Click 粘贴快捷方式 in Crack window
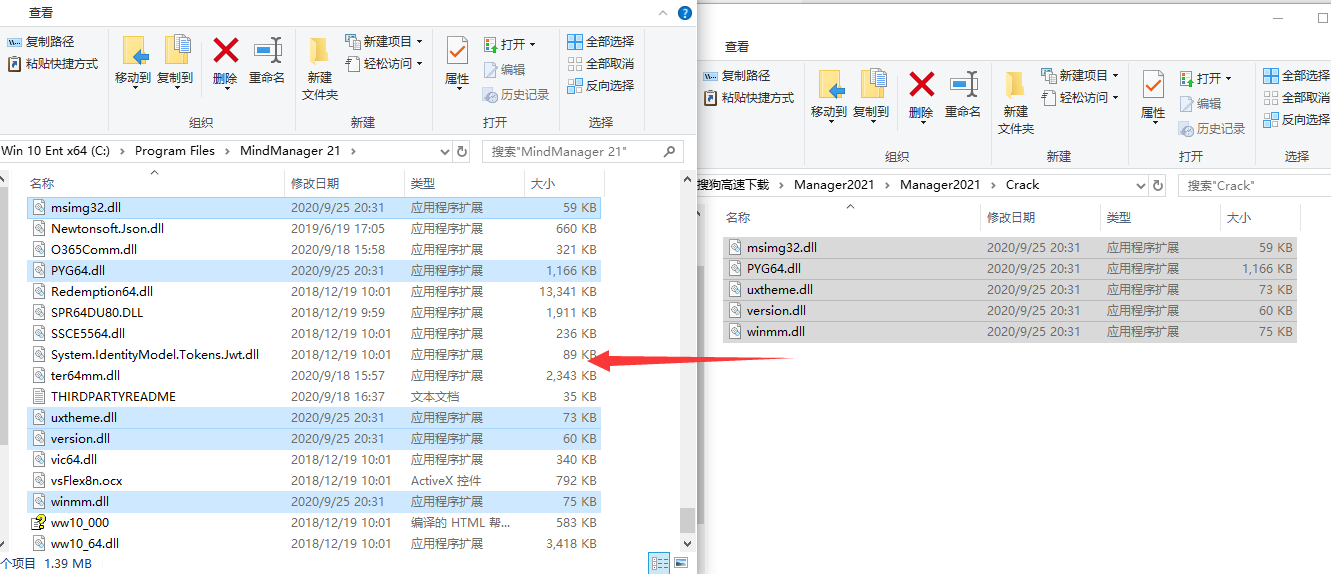The width and height of the screenshot is (1331, 574). (x=749, y=98)
